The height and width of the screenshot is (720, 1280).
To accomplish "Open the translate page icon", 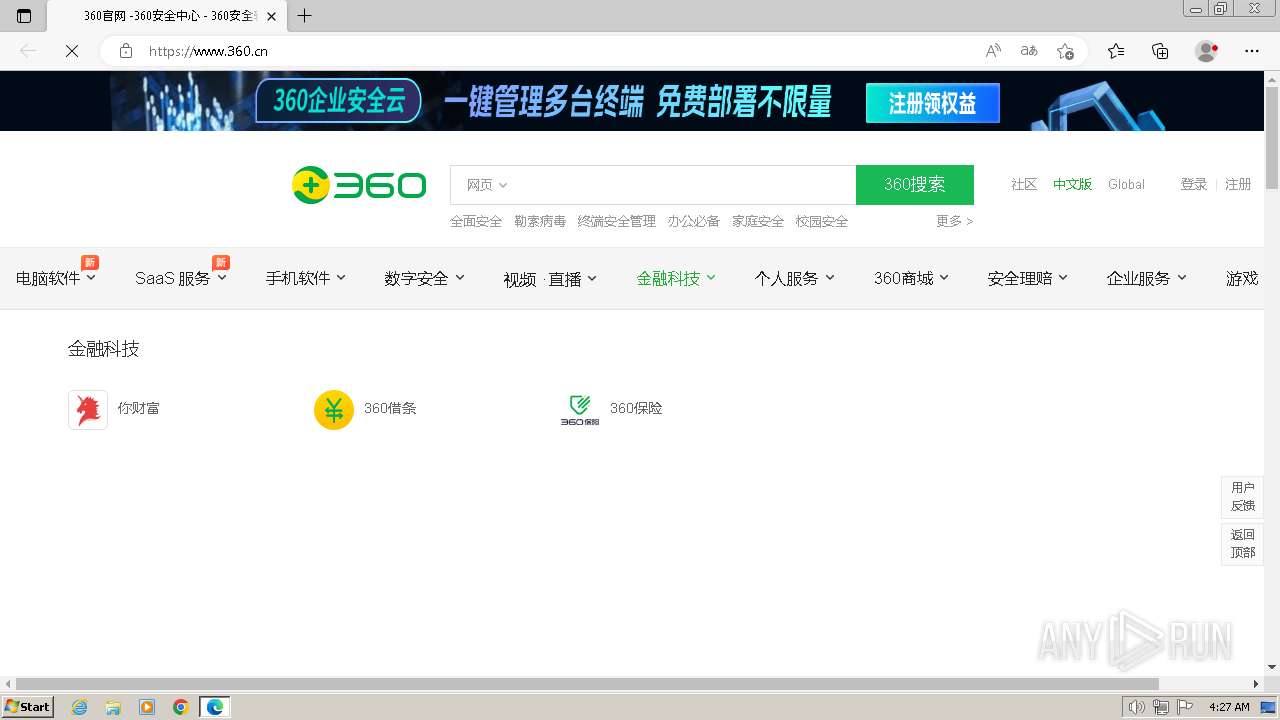I will [1029, 51].
